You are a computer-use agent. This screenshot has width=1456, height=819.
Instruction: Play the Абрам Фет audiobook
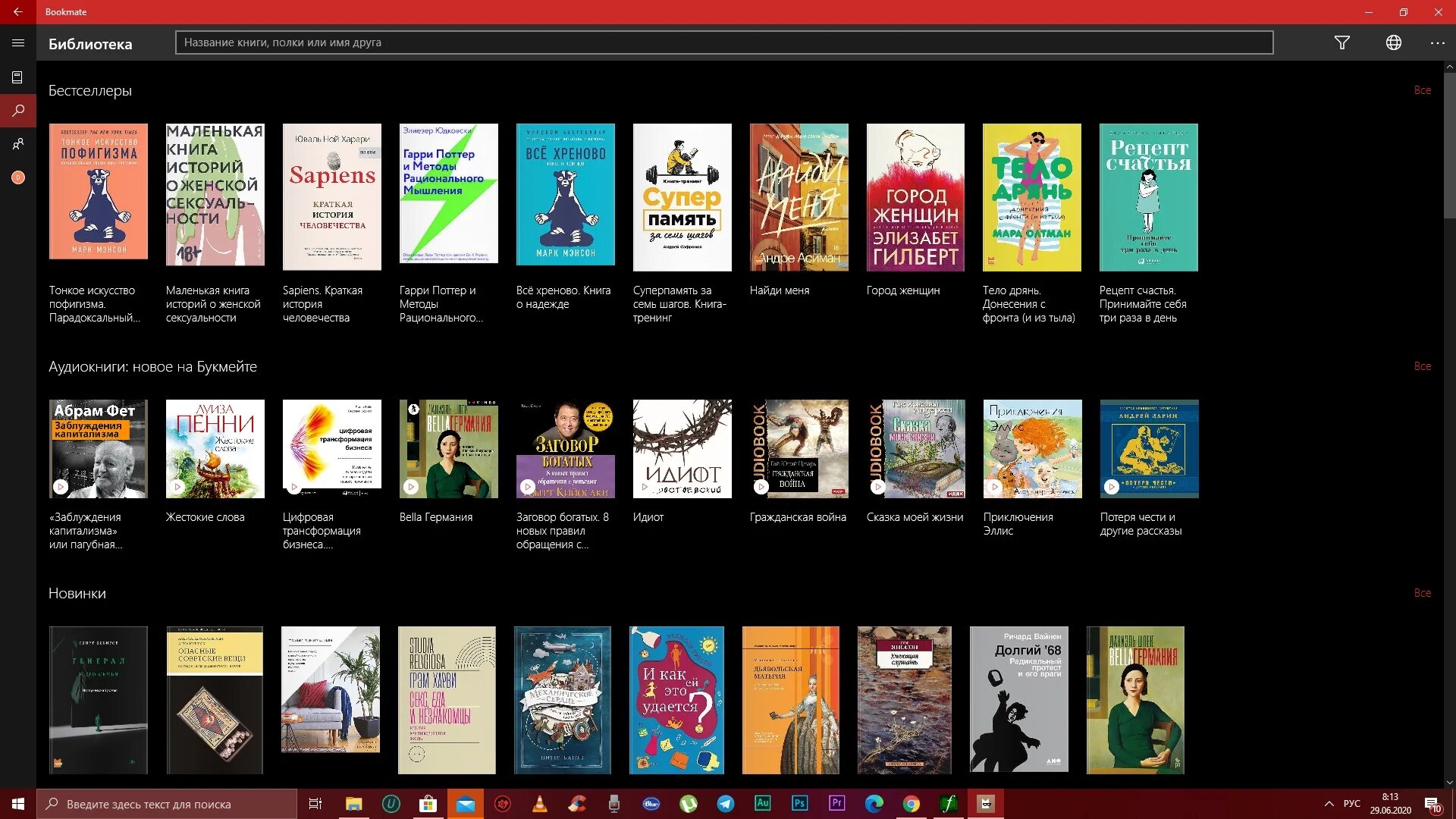61,487
